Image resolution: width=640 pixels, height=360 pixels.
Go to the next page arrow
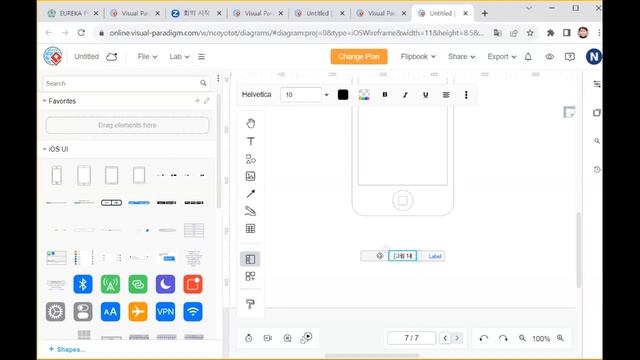[457, 338]
